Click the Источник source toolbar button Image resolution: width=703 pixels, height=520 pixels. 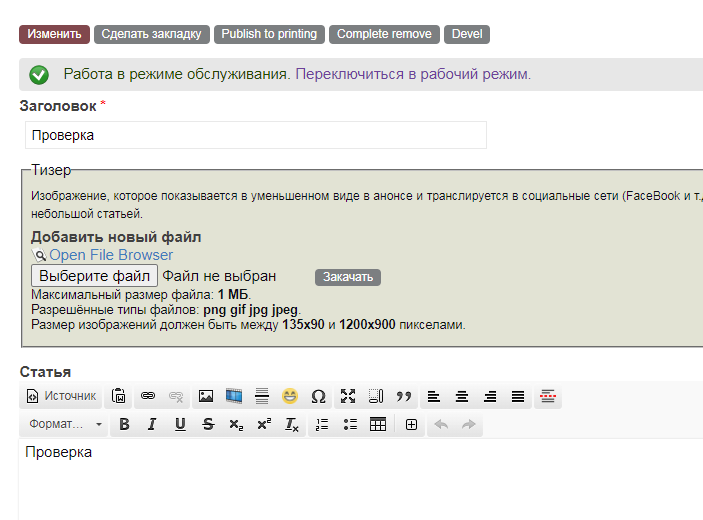coord(61,396)
